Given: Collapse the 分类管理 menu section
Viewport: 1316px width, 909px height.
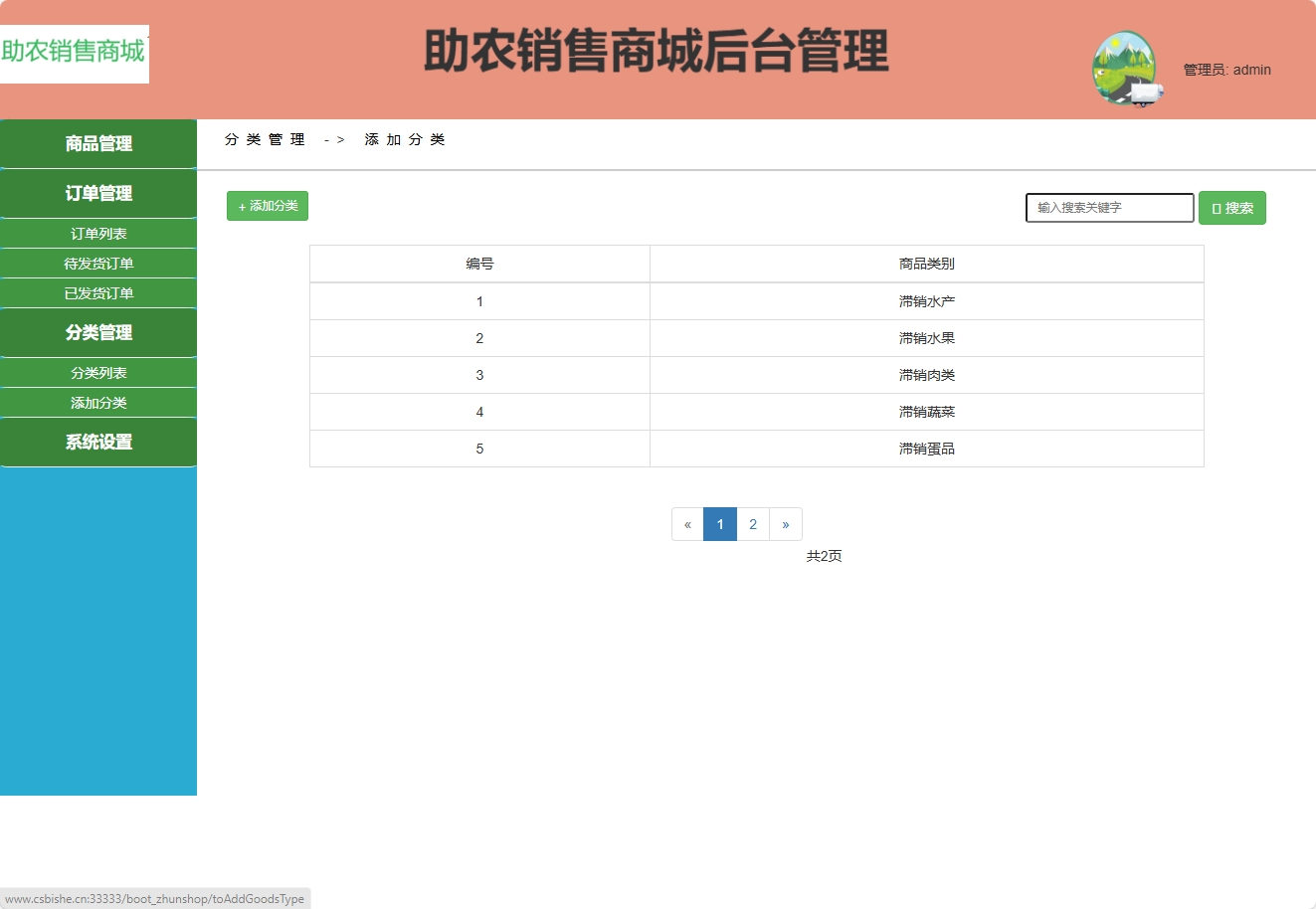Looking at the screenshot, I should 98,333.
